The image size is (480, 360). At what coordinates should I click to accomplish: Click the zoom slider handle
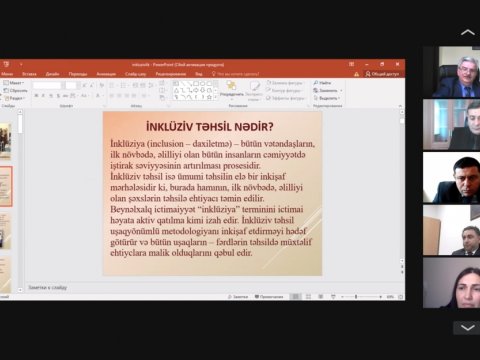pos(356,297)
